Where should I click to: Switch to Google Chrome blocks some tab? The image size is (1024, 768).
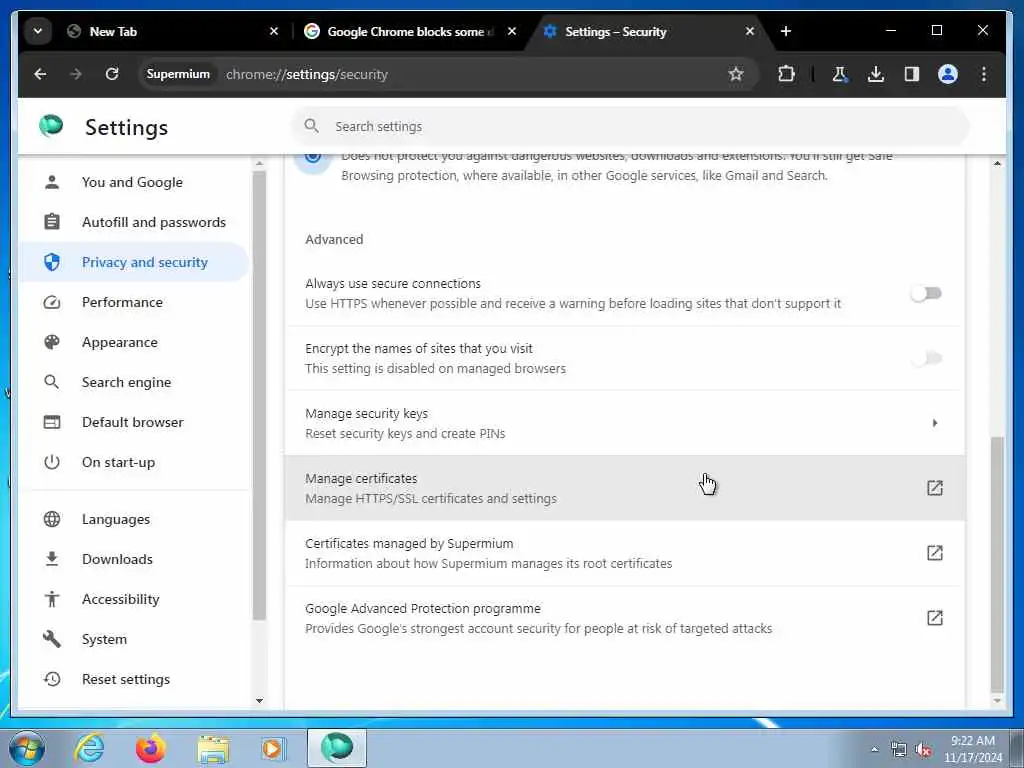coord(409,31)
